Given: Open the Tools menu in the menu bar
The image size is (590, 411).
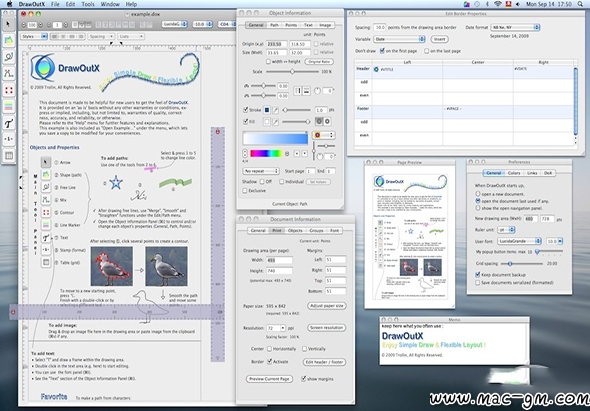Looking at the screenshot, I should coord(88,4).
